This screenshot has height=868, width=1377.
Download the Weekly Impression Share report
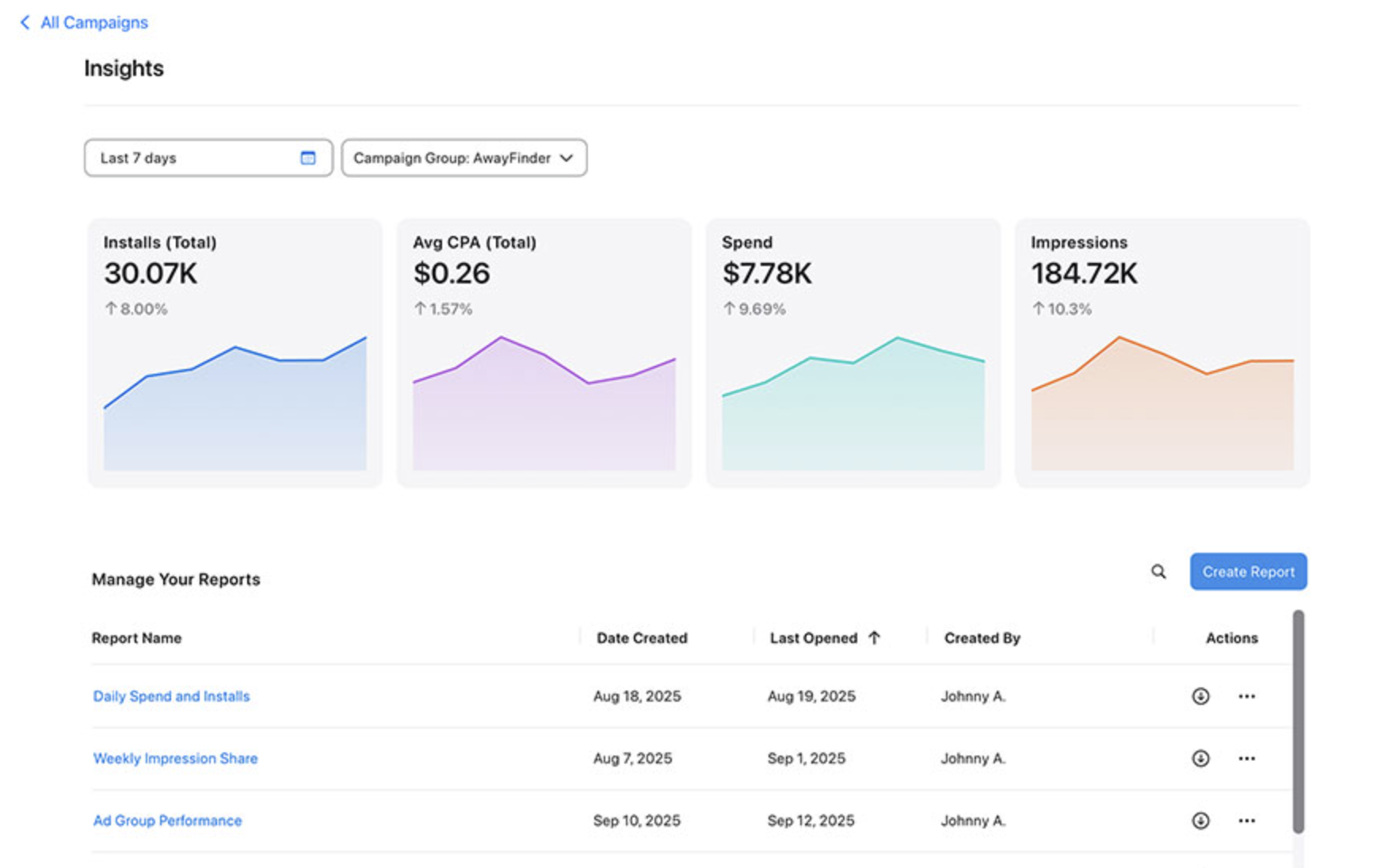(x=1200, y=759)
